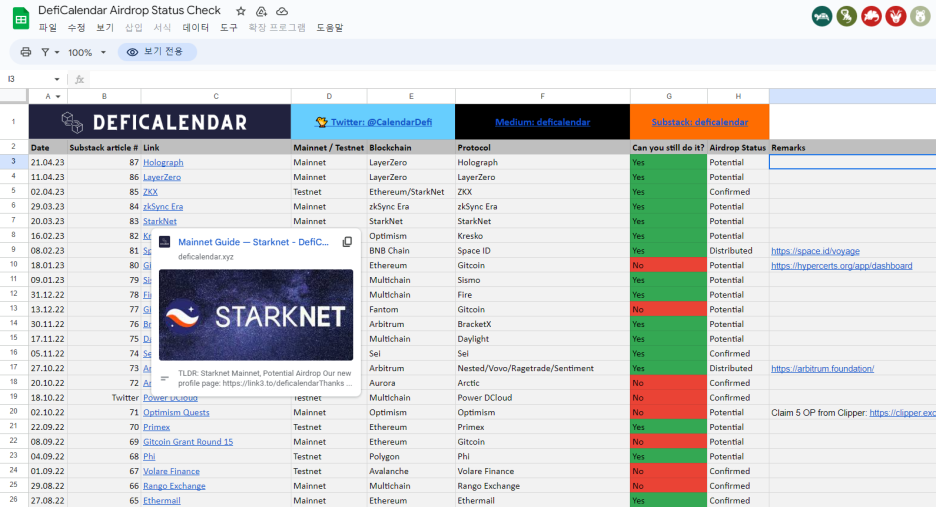Click the last beige viewer avatar
The height and width of the screenshot is (507, 936).
pos(920,17)
